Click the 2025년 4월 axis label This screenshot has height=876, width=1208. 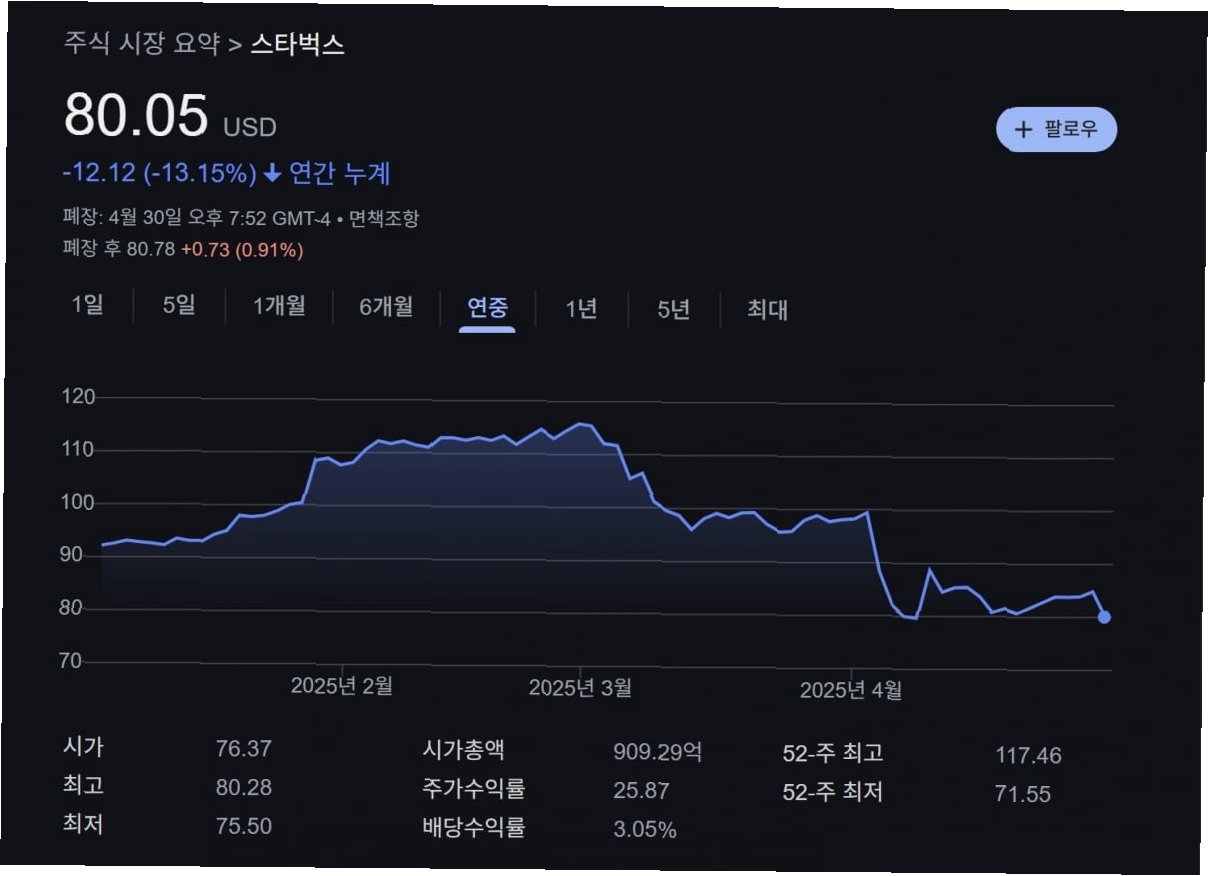coord(851,690)
